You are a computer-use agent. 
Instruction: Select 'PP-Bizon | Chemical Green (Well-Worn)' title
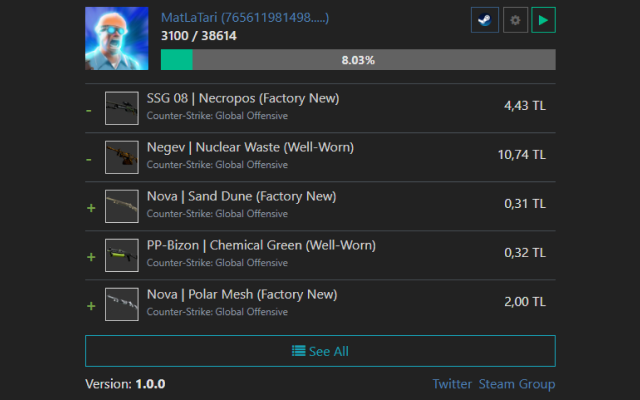coord(261,245)
